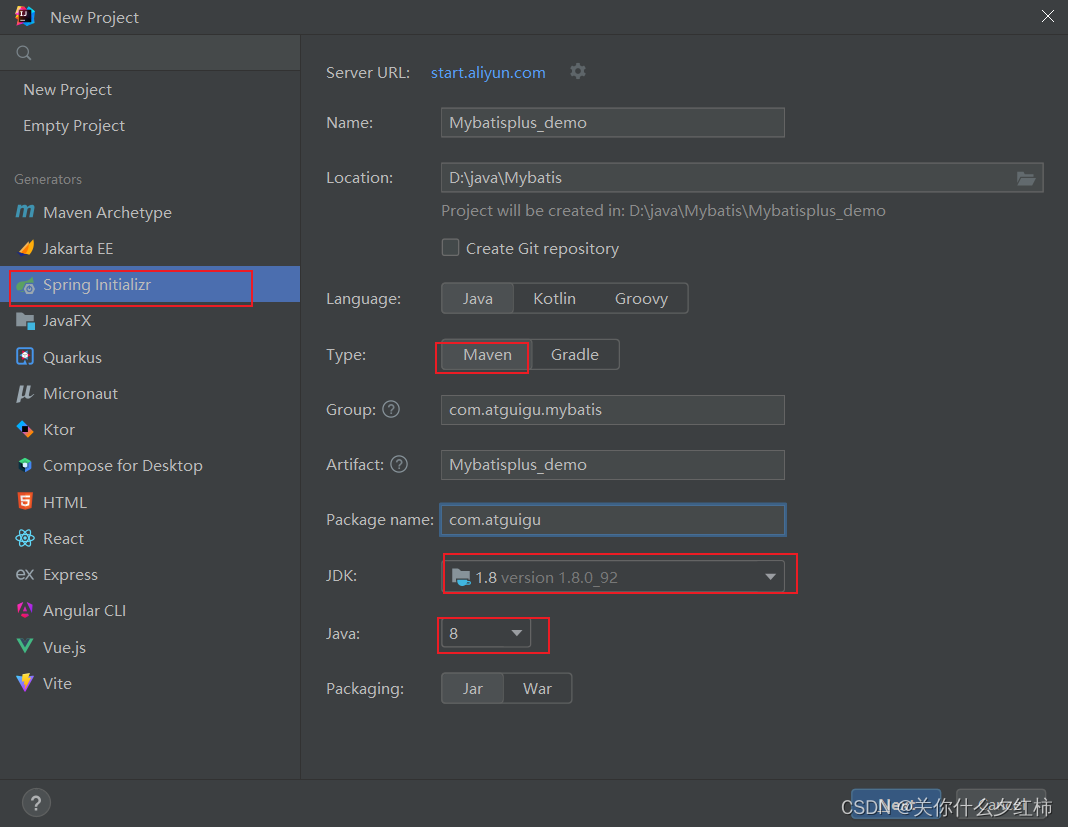The image size is (1068, 827).
Task: Select Jar packaging
Action: [473, 689]
